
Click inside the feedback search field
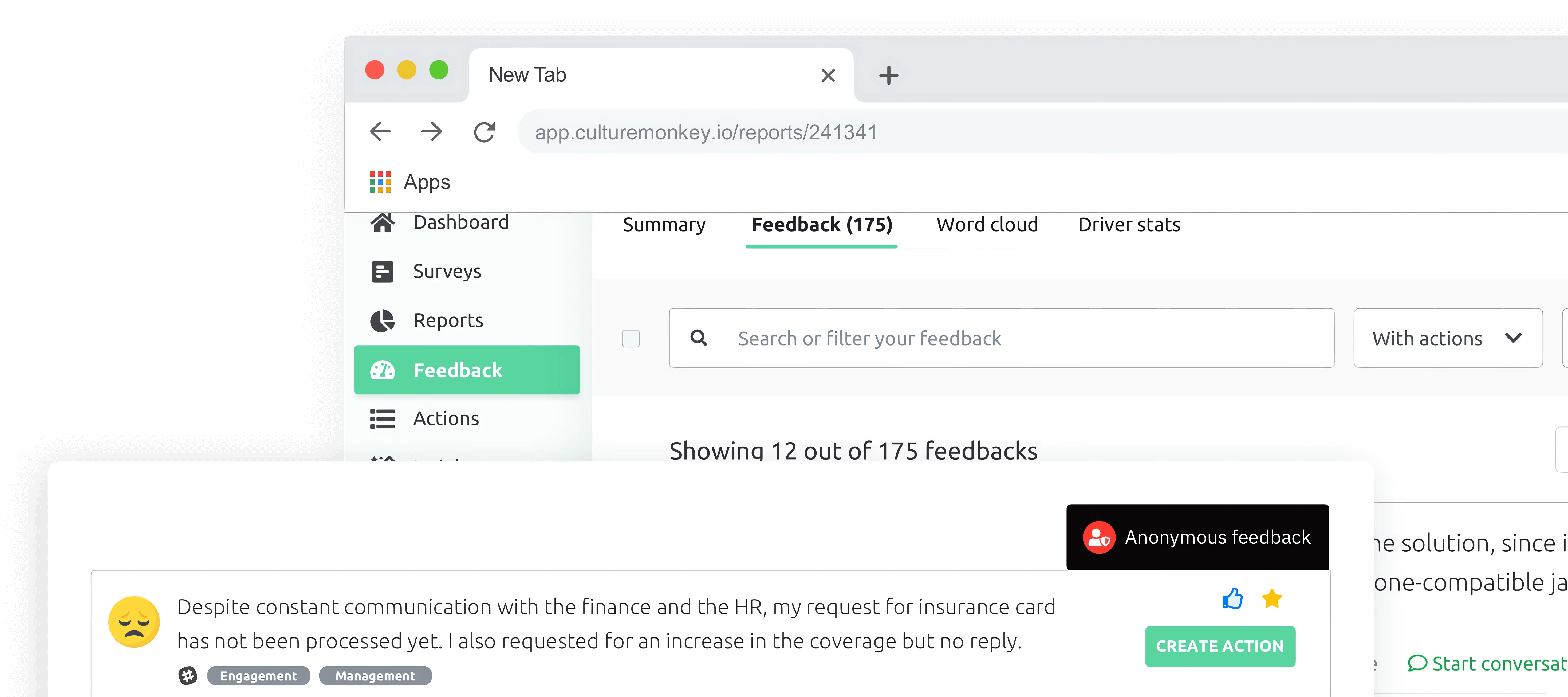click(913, 338)
